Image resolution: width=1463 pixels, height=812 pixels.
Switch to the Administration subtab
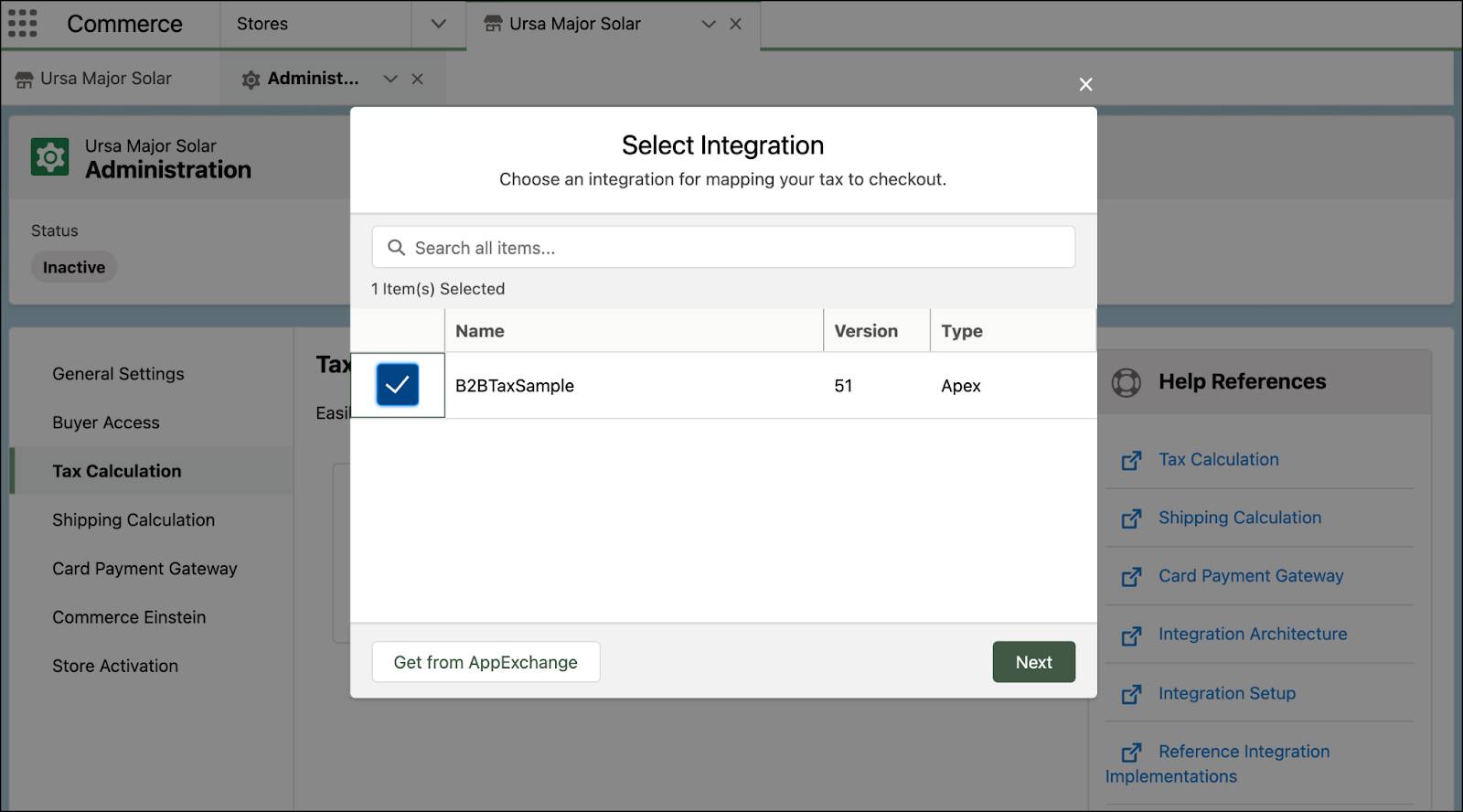[x=313, y=79]
